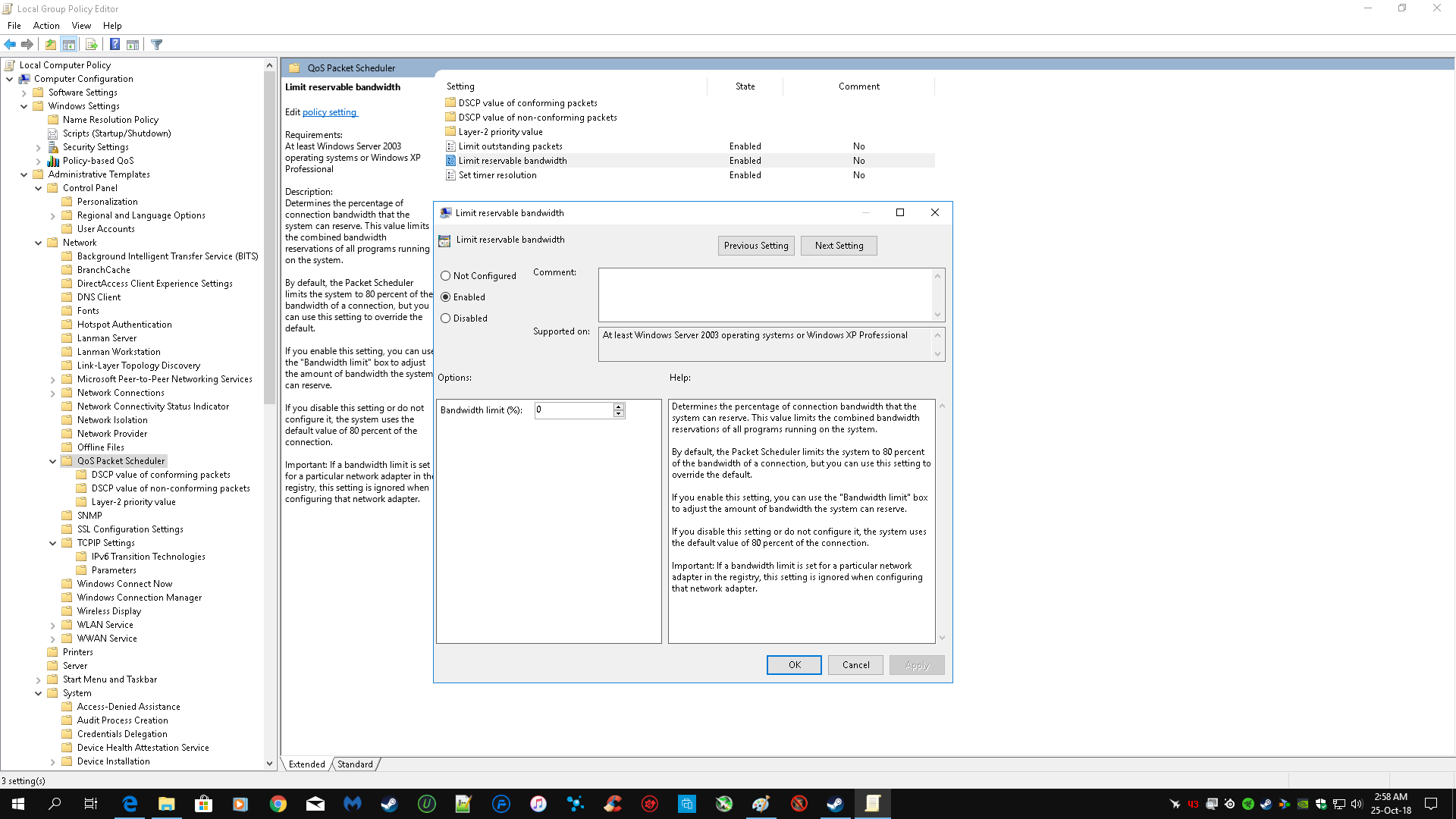Select the Disabled radio button
This screenshot has width=1456, height=819.
[x=446, y=318]
